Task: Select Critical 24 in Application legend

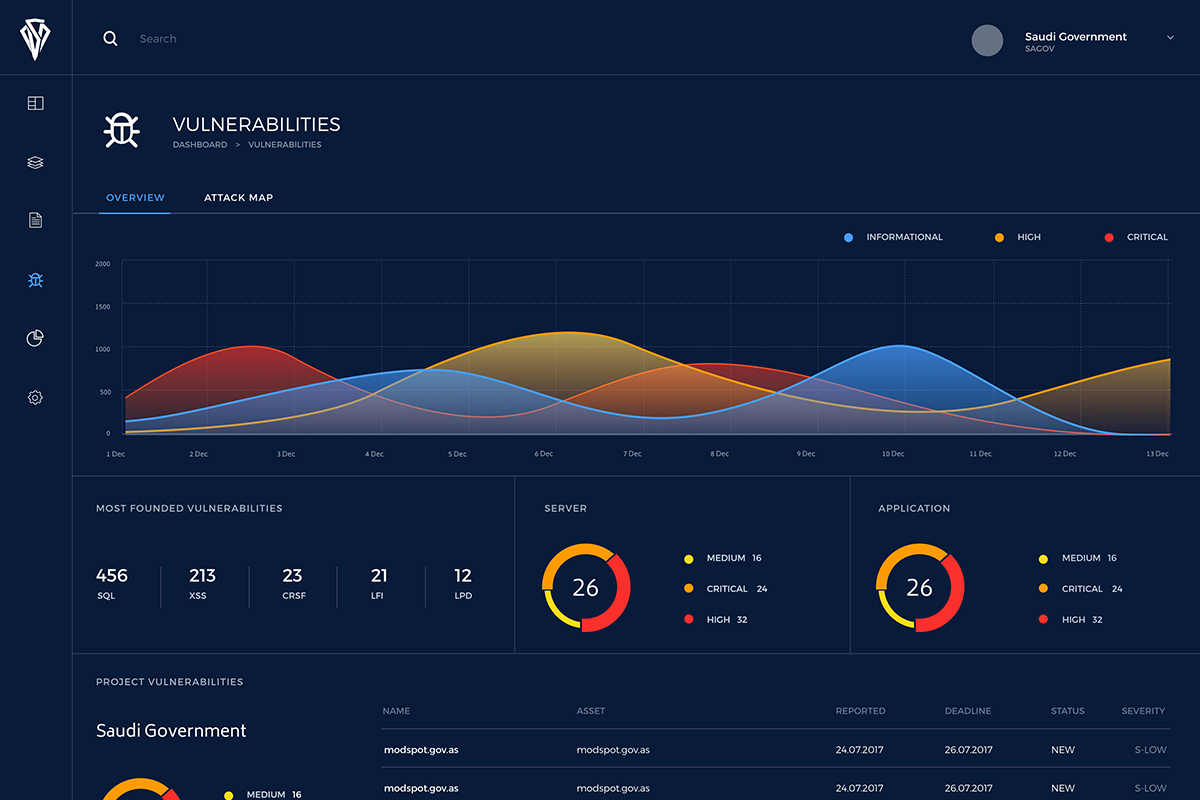Action: [1081, 589]
